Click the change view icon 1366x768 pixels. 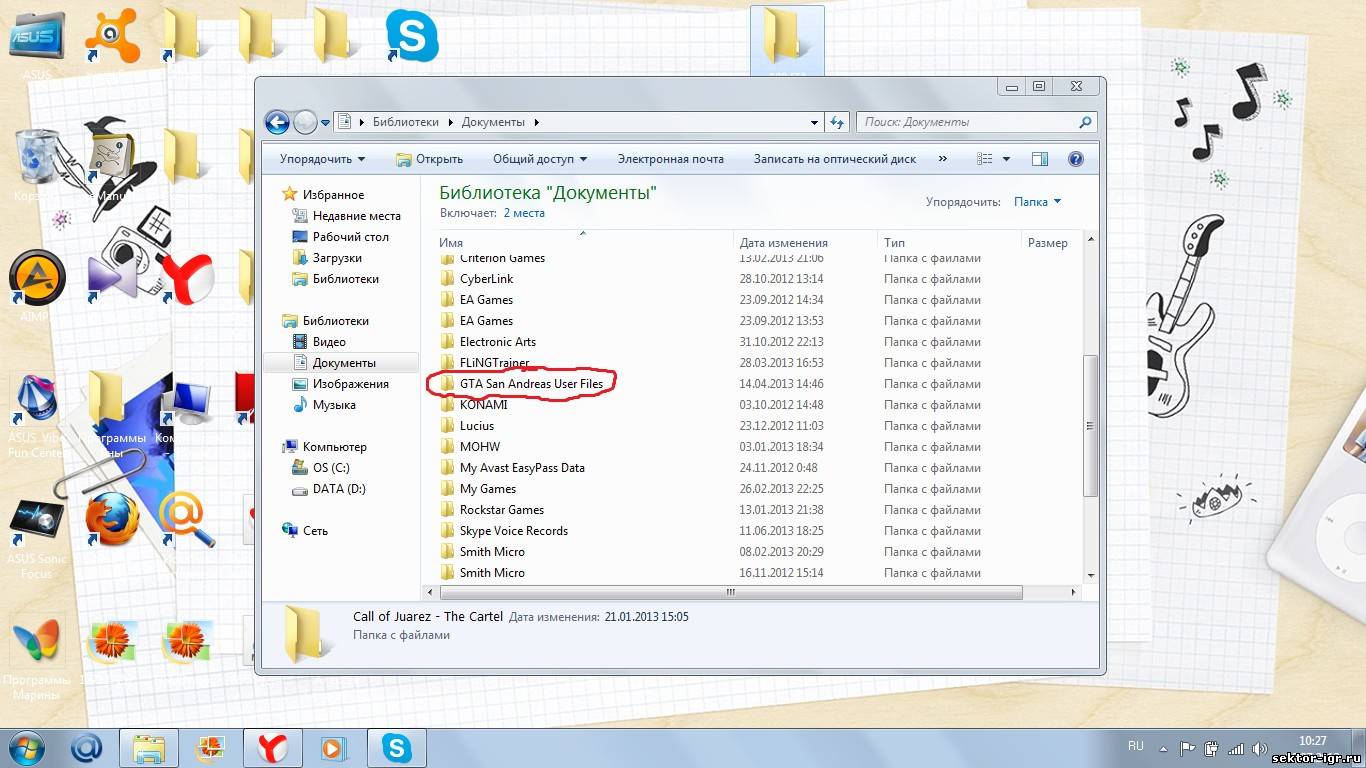pos(985,159)
